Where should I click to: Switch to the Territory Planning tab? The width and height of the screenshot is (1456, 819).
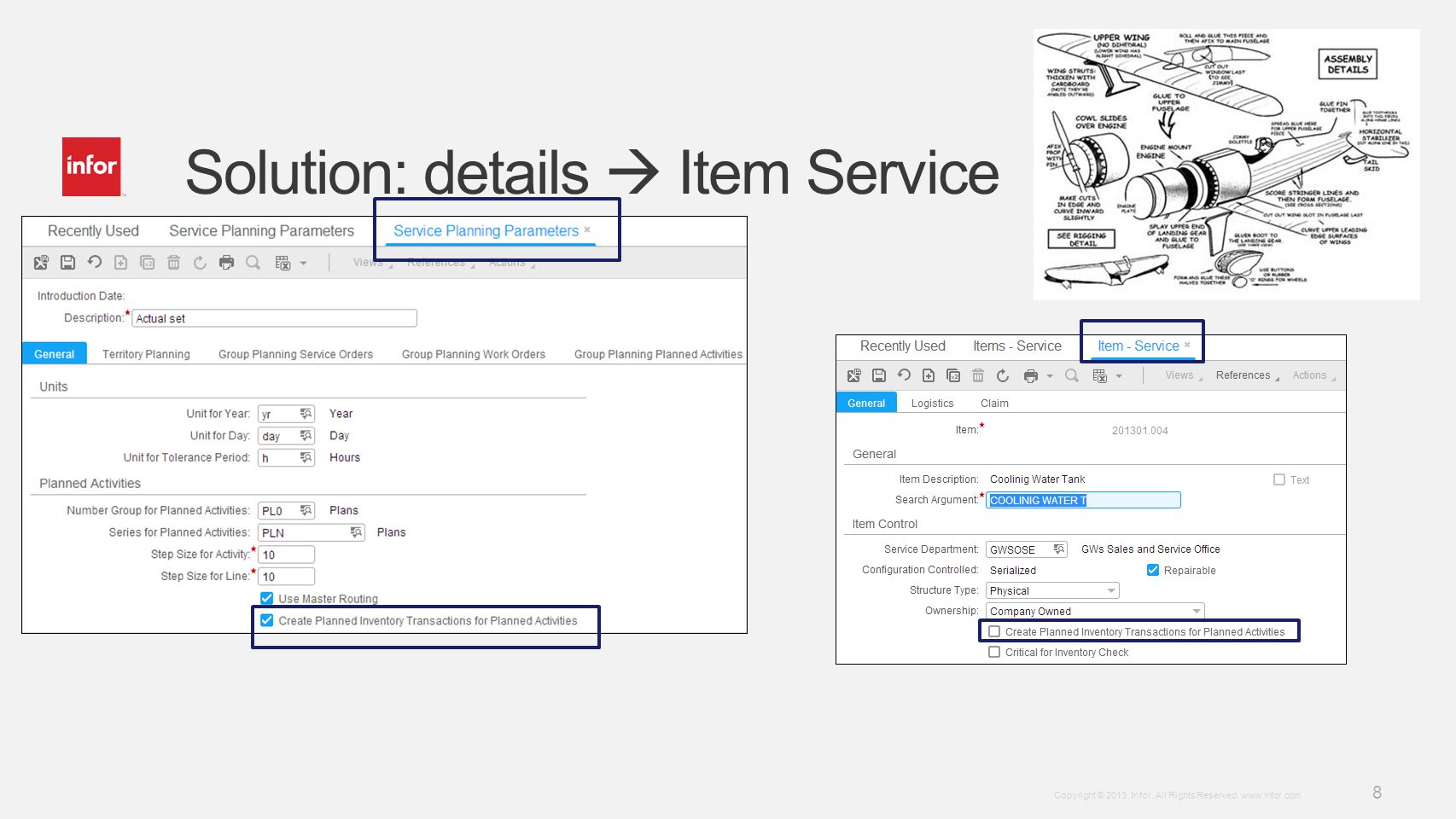(x=146, y=354)
